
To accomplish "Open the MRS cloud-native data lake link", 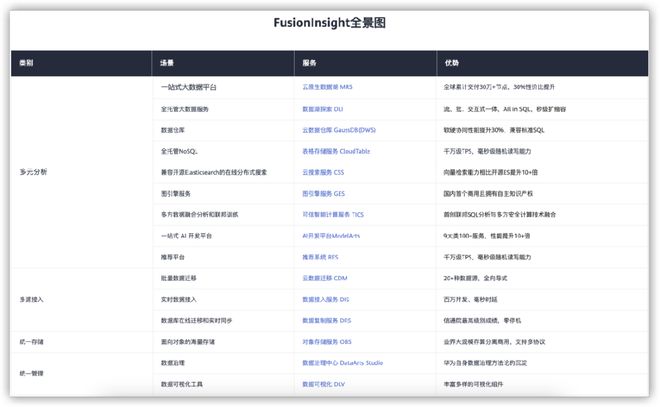I will 327,87.
